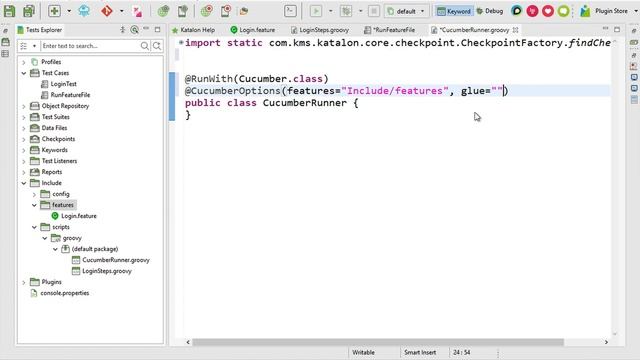Collapse the Include folder node
Viewport: 640px width, 360px height.
pyautogui.click(x=24, y=183)
